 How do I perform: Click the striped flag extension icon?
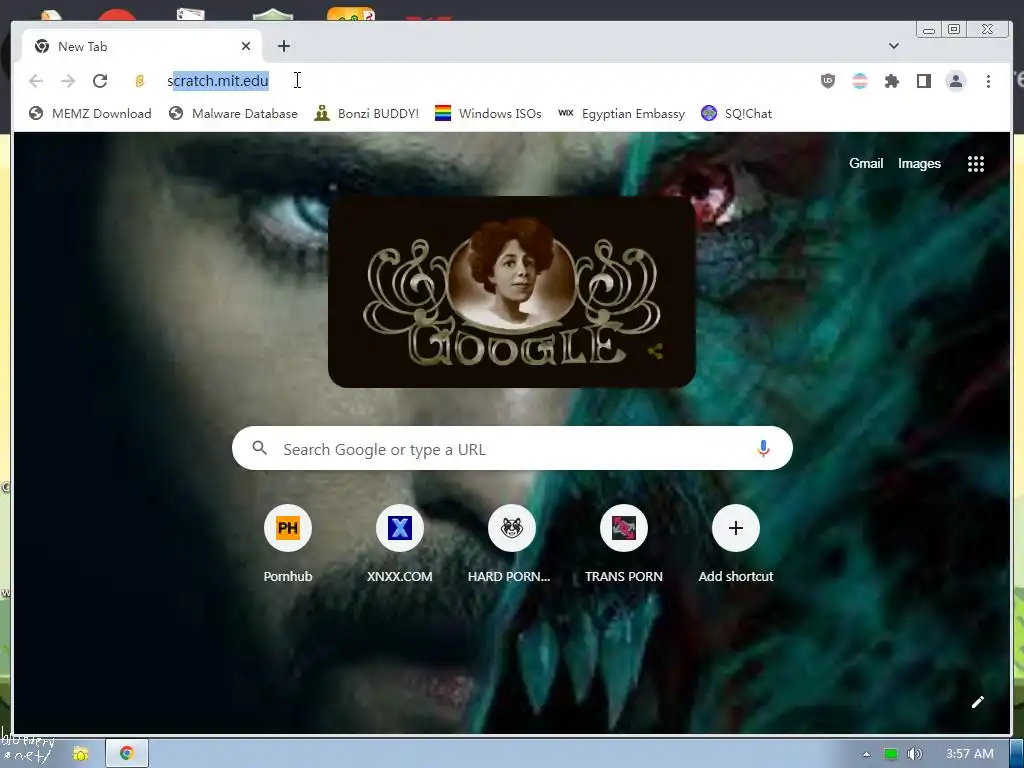pos(860,81)
